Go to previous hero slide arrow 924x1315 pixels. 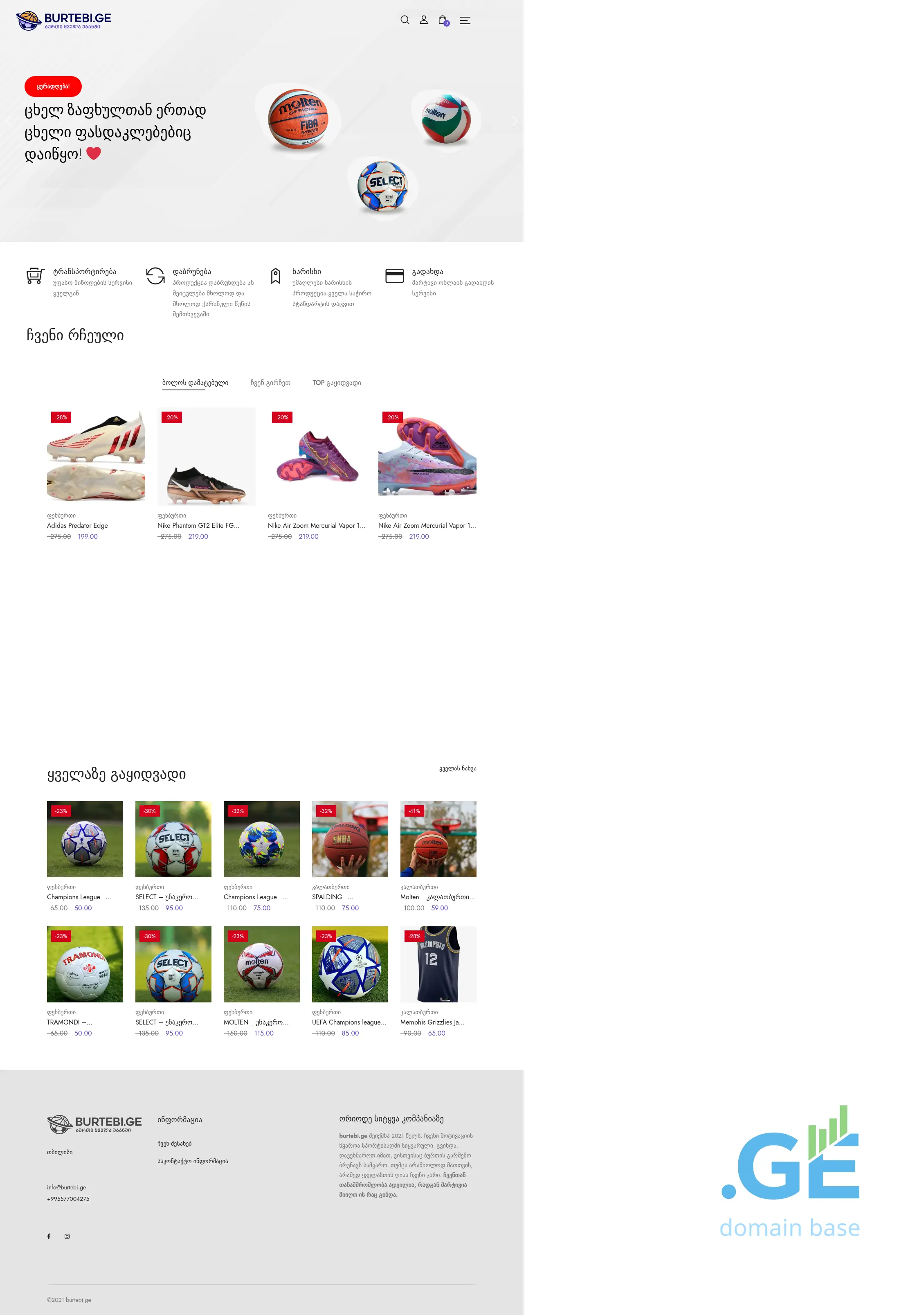(x=9, y=121)
